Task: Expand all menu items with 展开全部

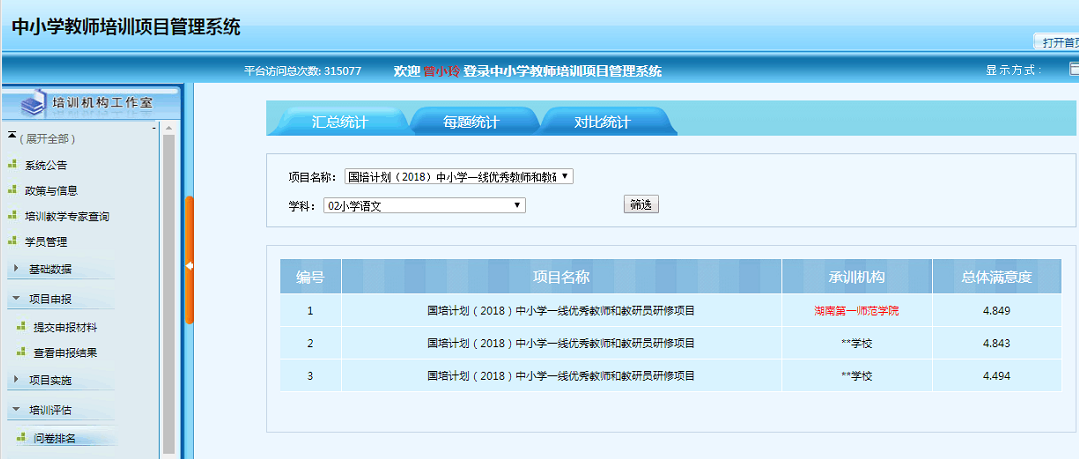Action: click(46, 139)
